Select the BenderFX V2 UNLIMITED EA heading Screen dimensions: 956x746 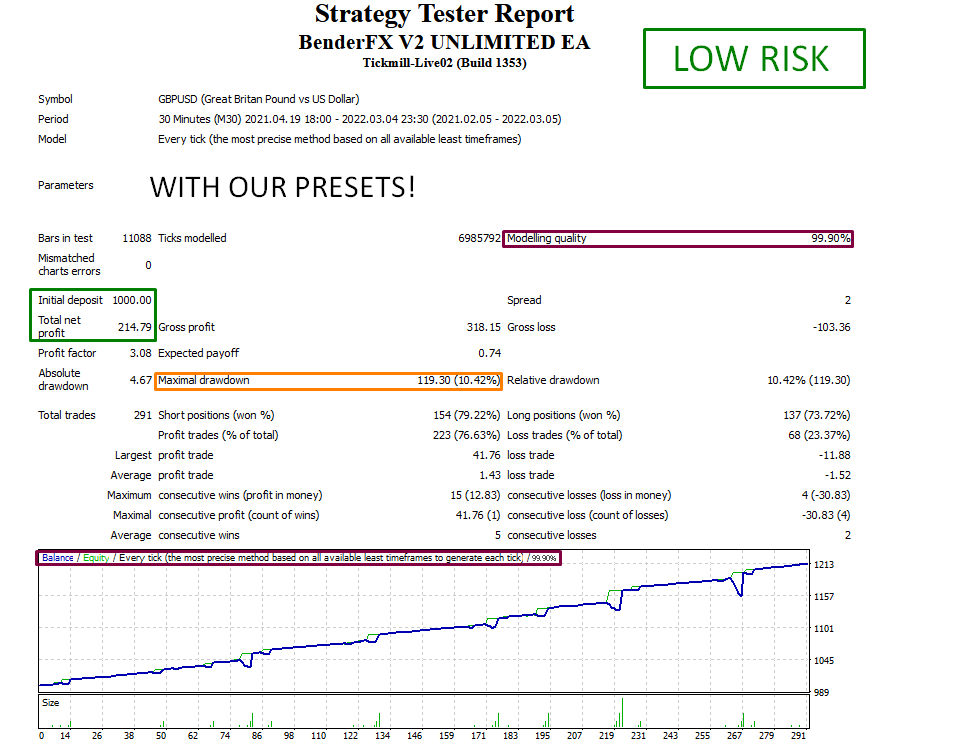tap(444, 42)
